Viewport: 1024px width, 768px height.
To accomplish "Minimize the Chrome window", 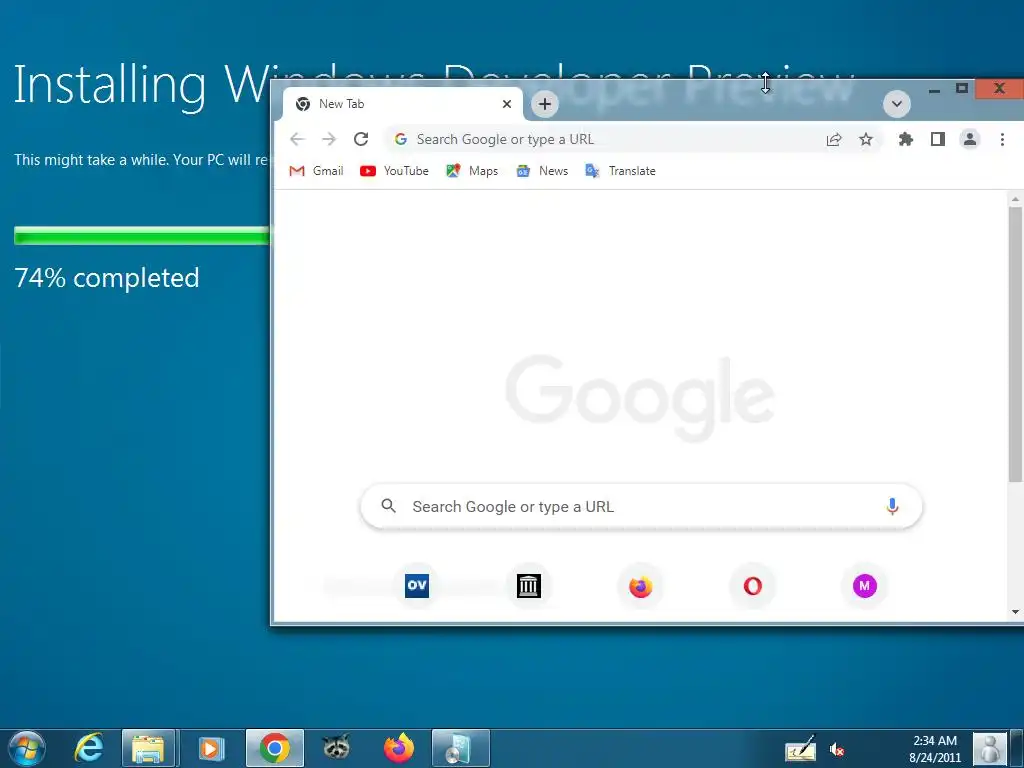I will pos(934,89).
